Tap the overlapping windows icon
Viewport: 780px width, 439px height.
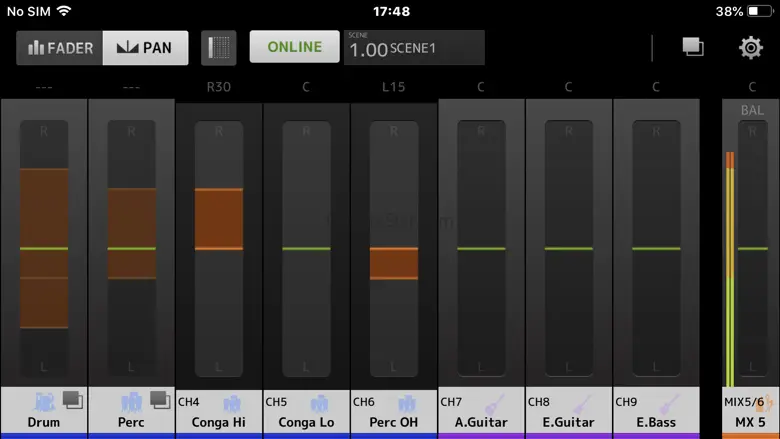click(693, 47)
